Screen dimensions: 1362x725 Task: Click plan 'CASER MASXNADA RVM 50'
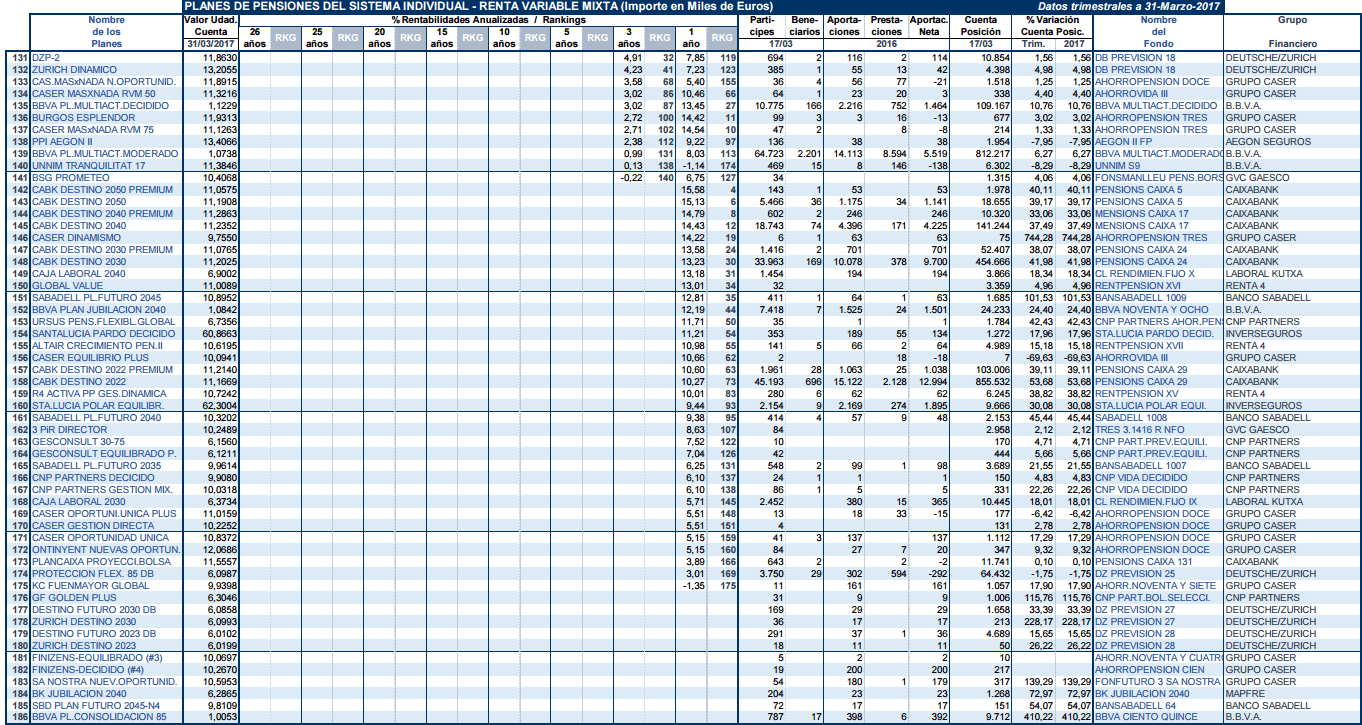[x=93, y=94]
